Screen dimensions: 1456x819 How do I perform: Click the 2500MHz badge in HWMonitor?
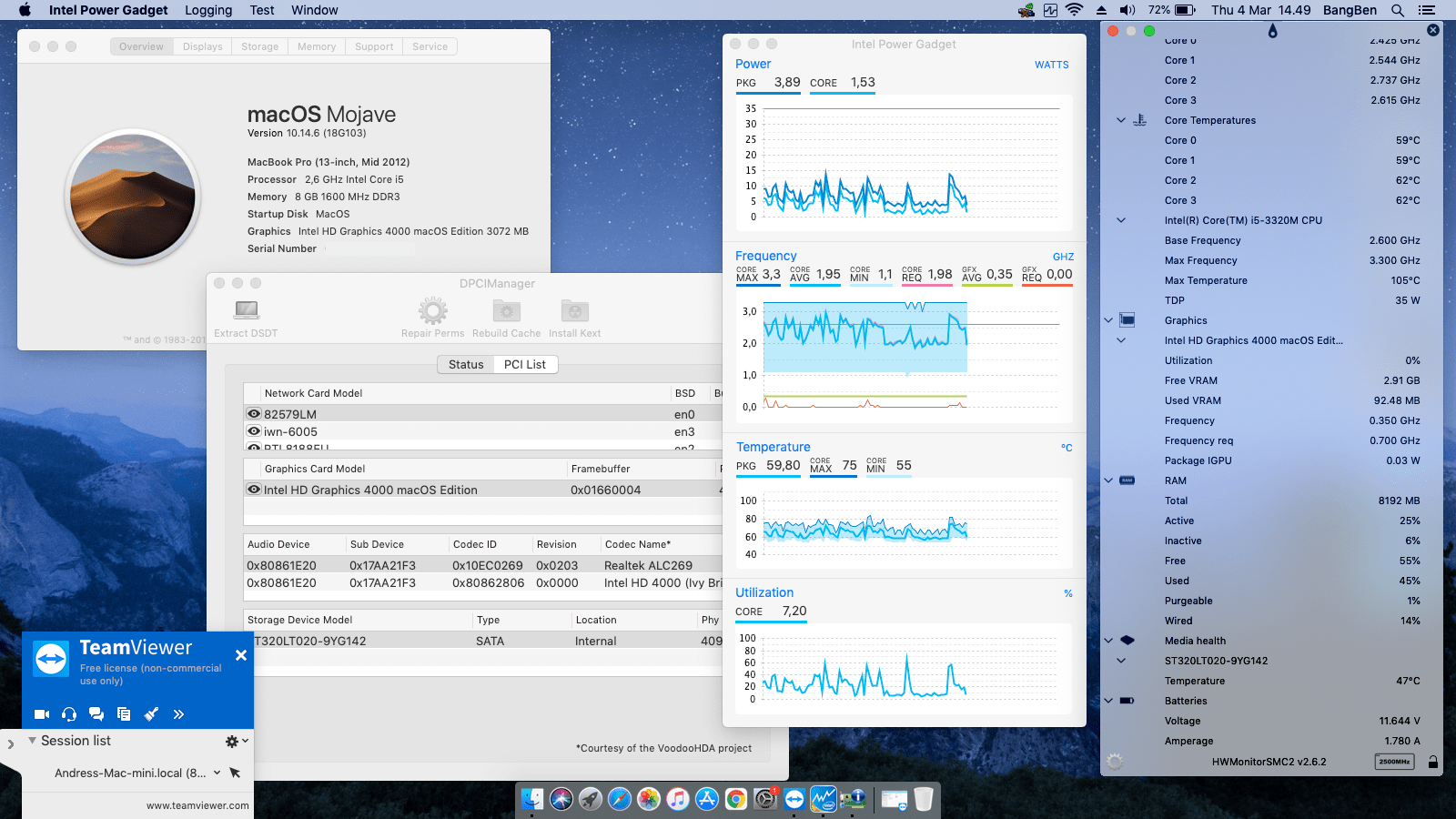(1394, 762)
